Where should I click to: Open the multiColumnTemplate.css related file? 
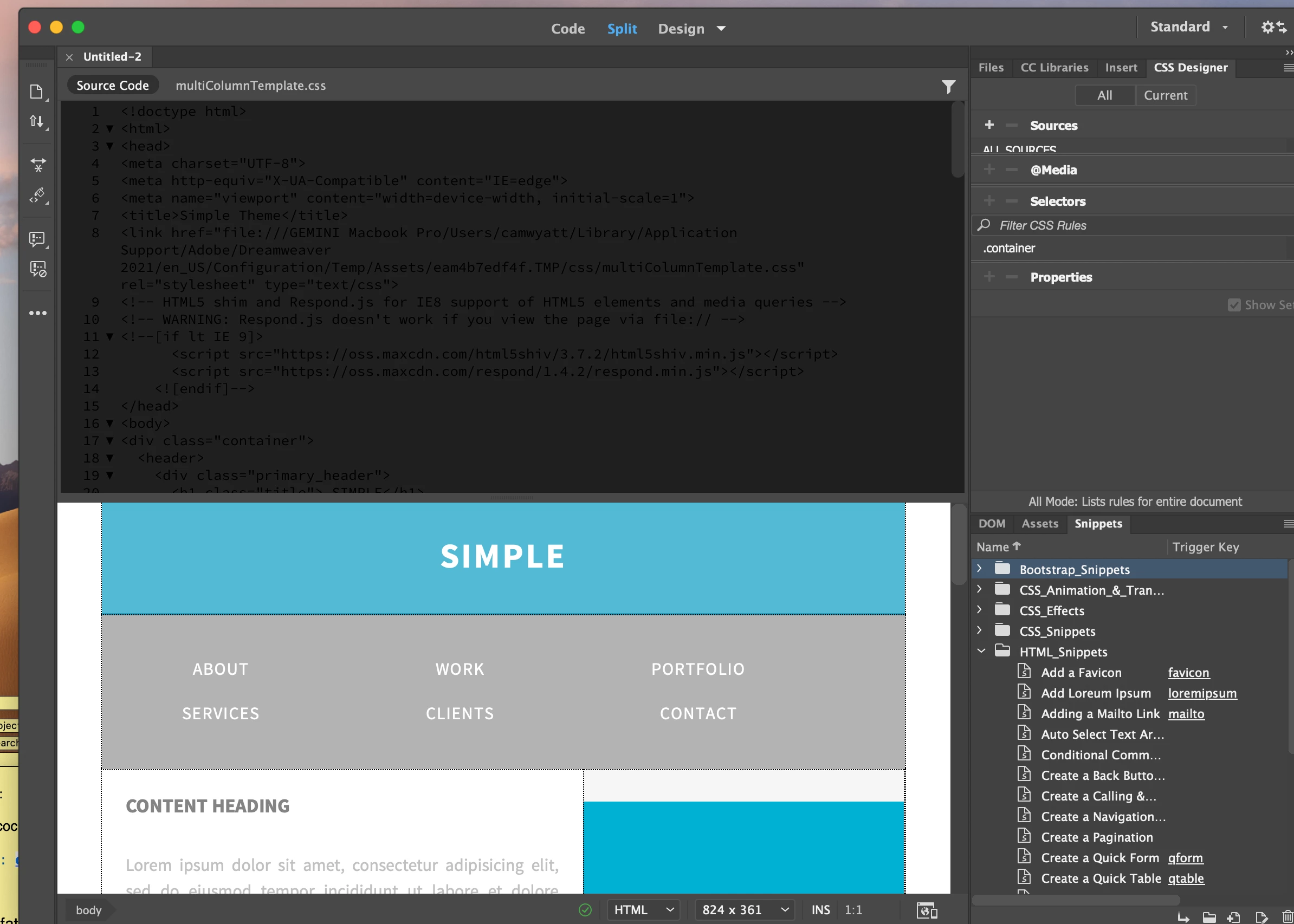point(250,86)
